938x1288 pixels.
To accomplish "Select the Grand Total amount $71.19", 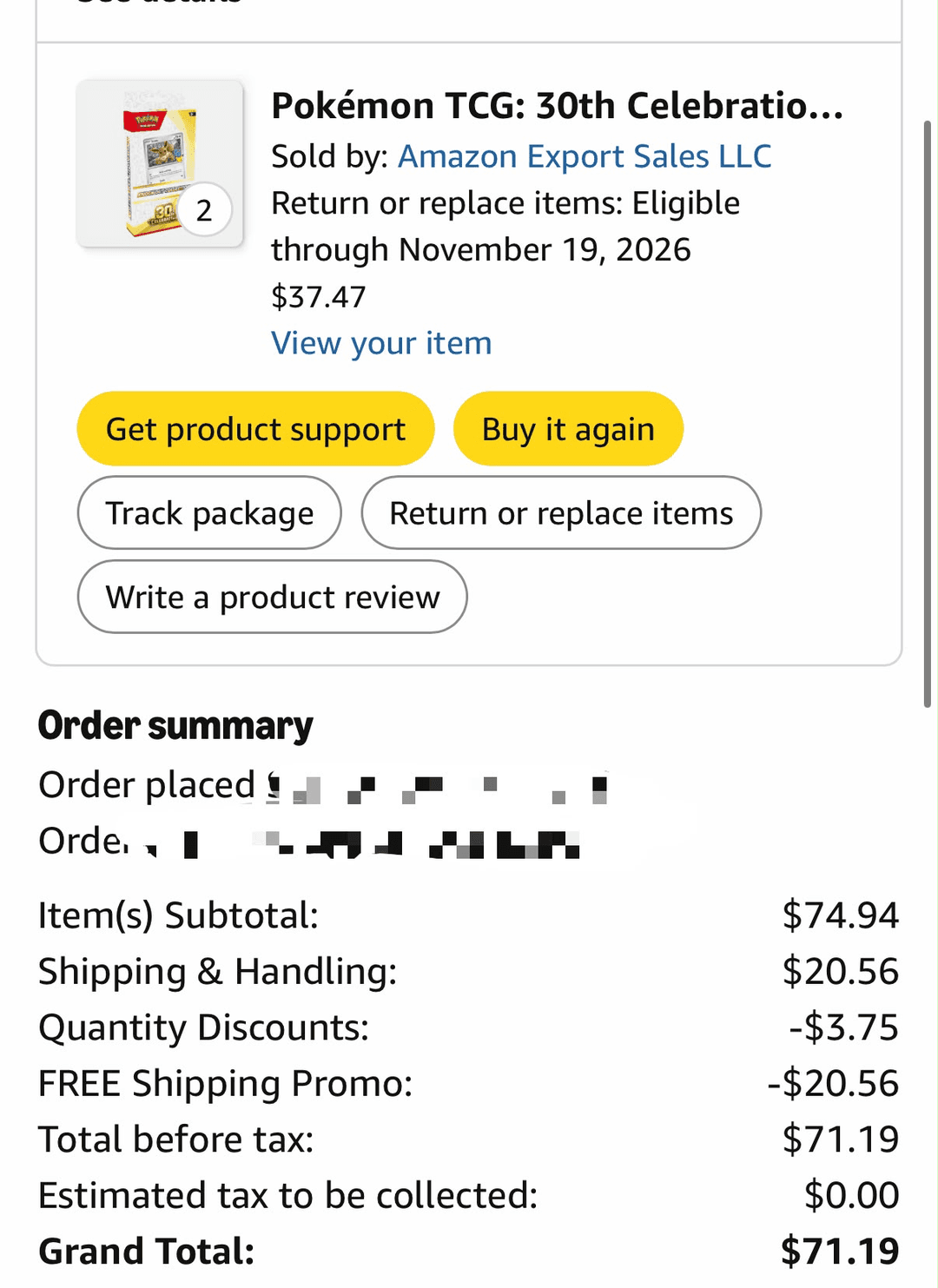I will (840, 1252).
